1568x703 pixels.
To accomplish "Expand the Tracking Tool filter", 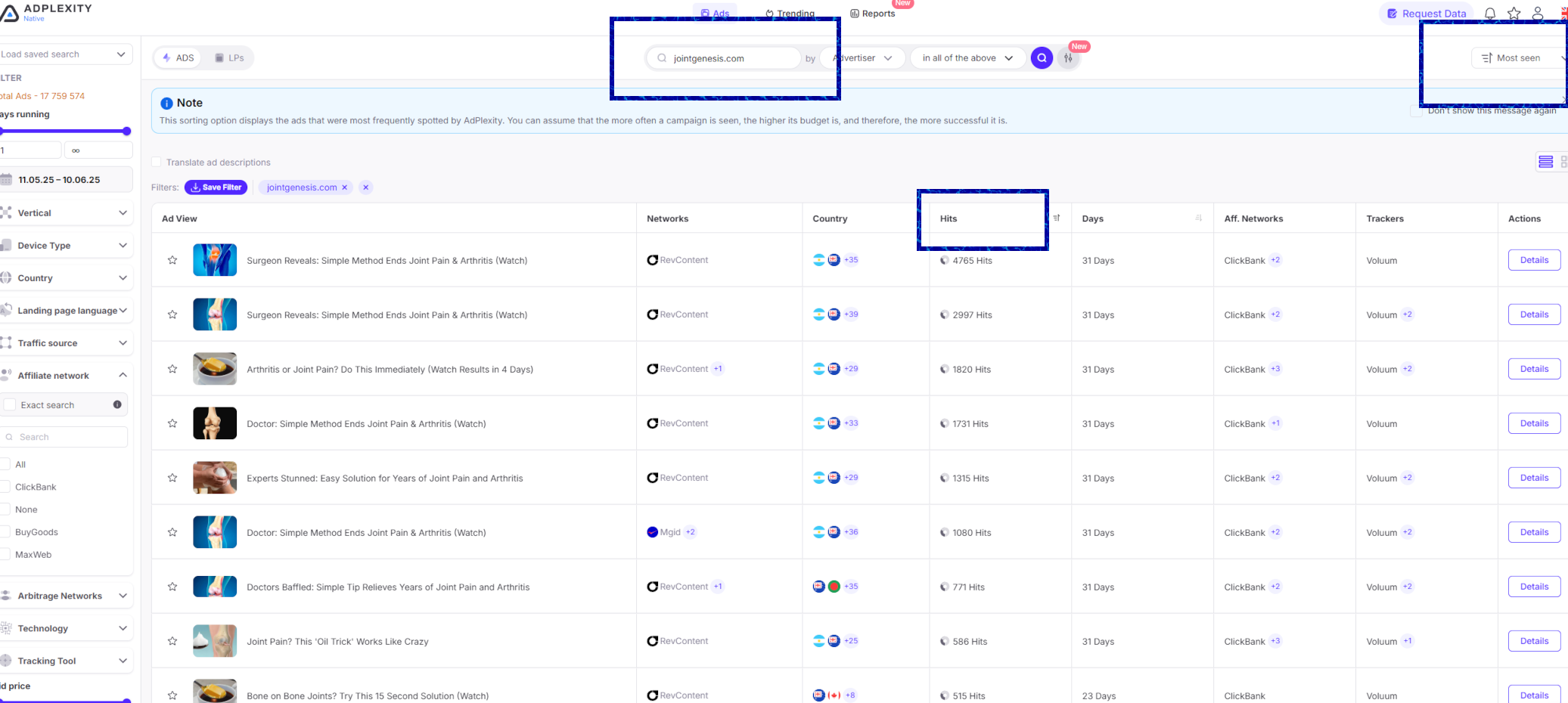I will coord(65,661).
